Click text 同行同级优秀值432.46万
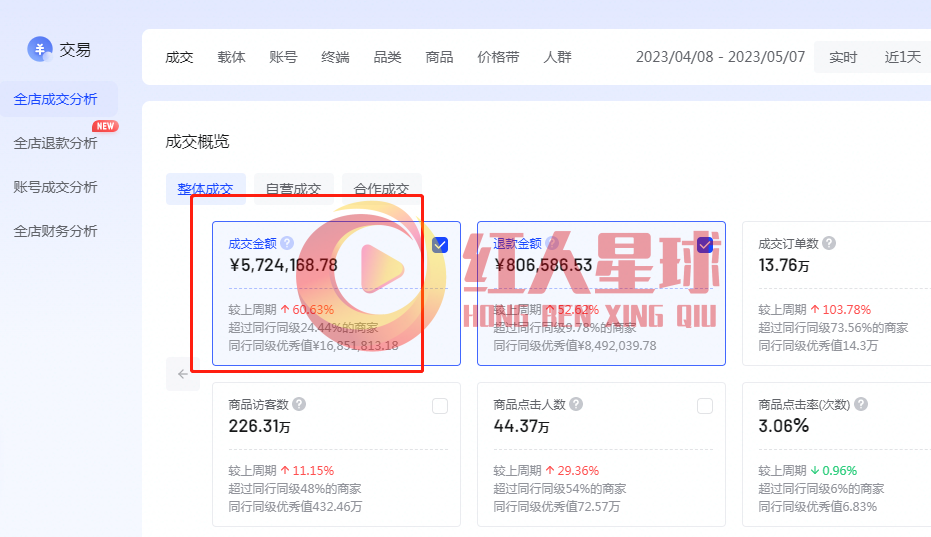The height and width of the screenshot is (537, 931). (x=295, y=507)
